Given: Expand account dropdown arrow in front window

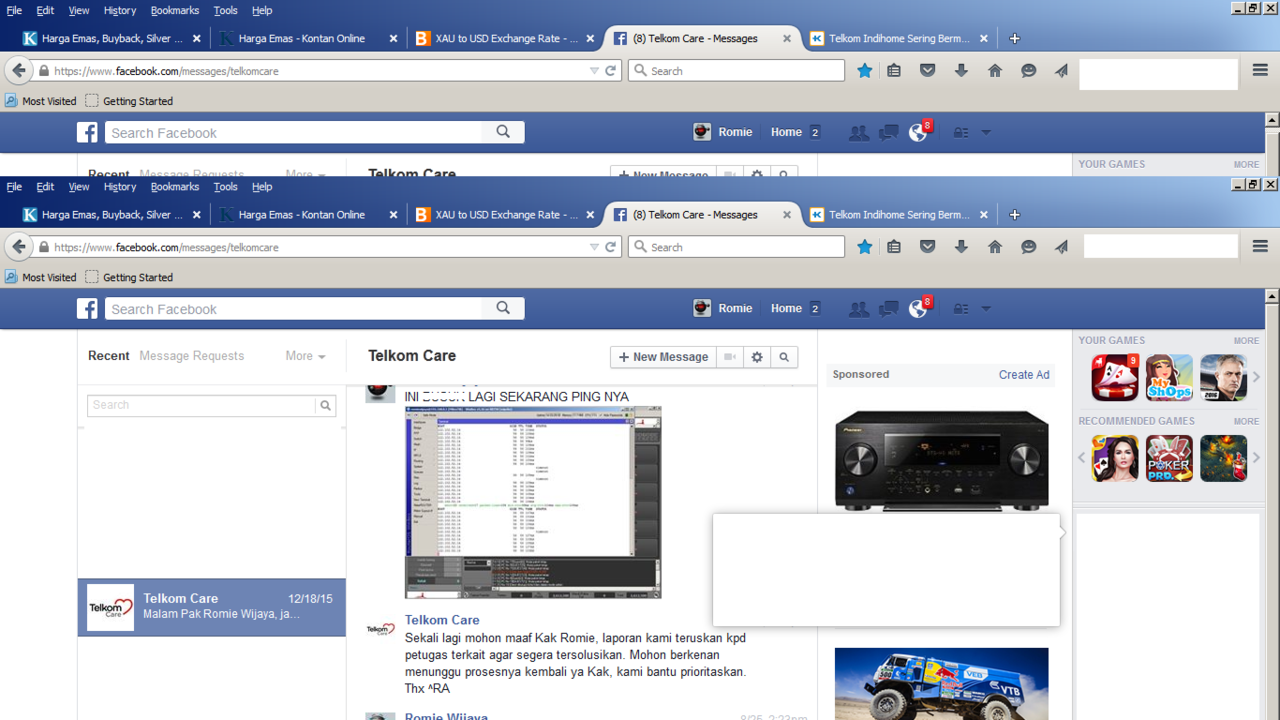Looking at the screenshot, I should pos(986,309).
